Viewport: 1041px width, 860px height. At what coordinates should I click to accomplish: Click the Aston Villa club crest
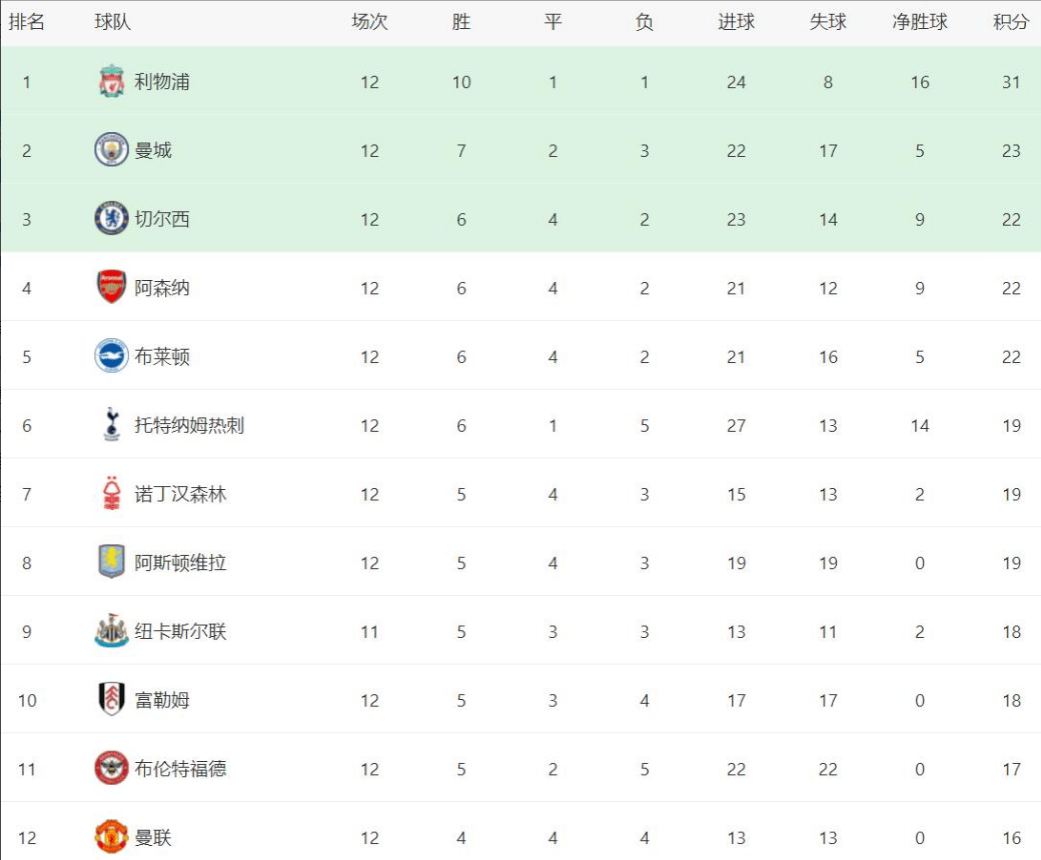pyautogui.click(x=112, y=562)
